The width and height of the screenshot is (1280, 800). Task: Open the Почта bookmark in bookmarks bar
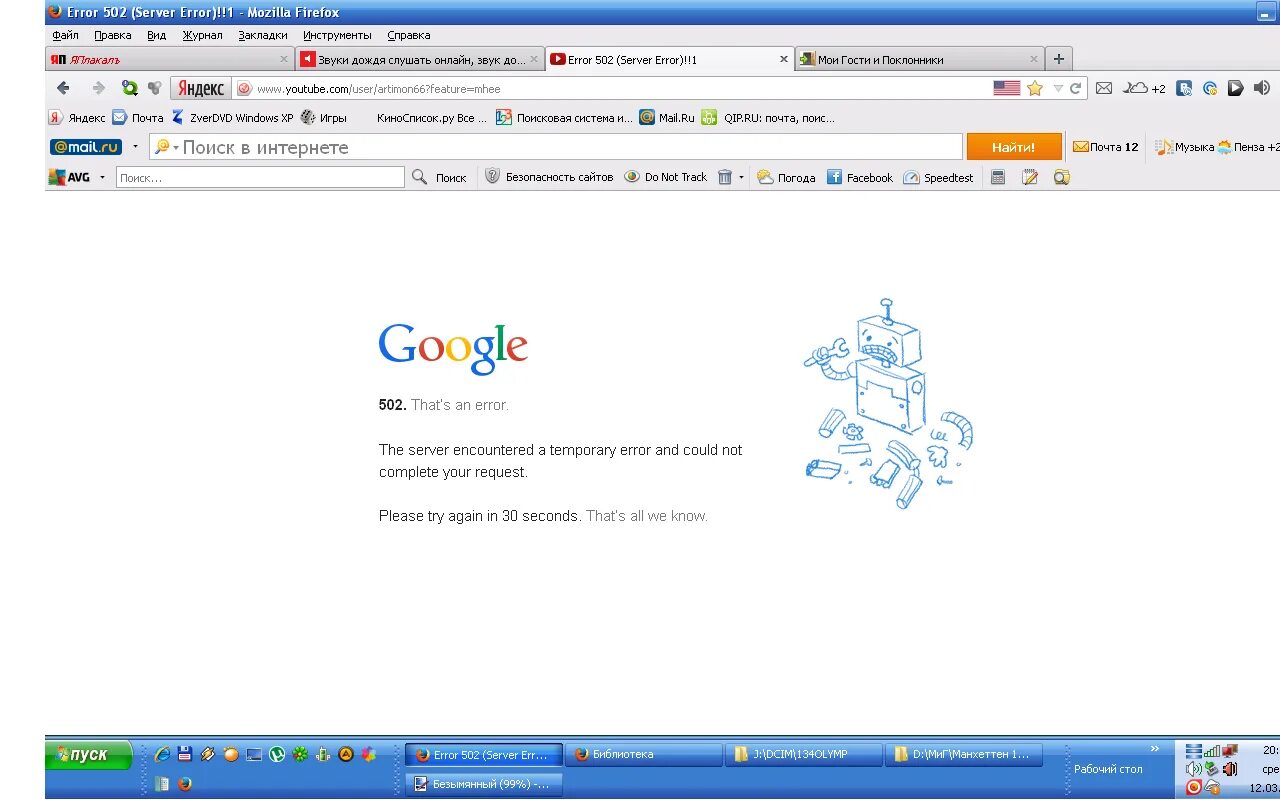click(138, 117)
